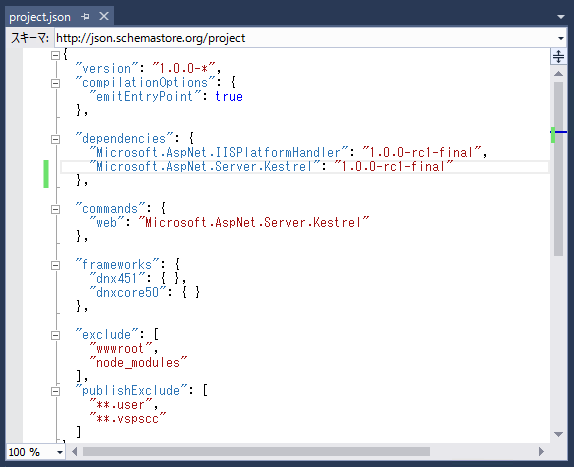Collapse the publishExclude array
Screen dimensions: 574x467
coord(55,391)
